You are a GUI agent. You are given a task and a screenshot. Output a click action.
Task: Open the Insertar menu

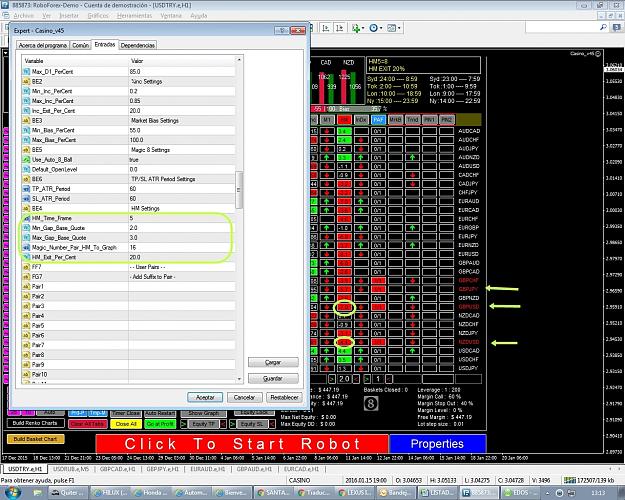[x=69, y=16]
